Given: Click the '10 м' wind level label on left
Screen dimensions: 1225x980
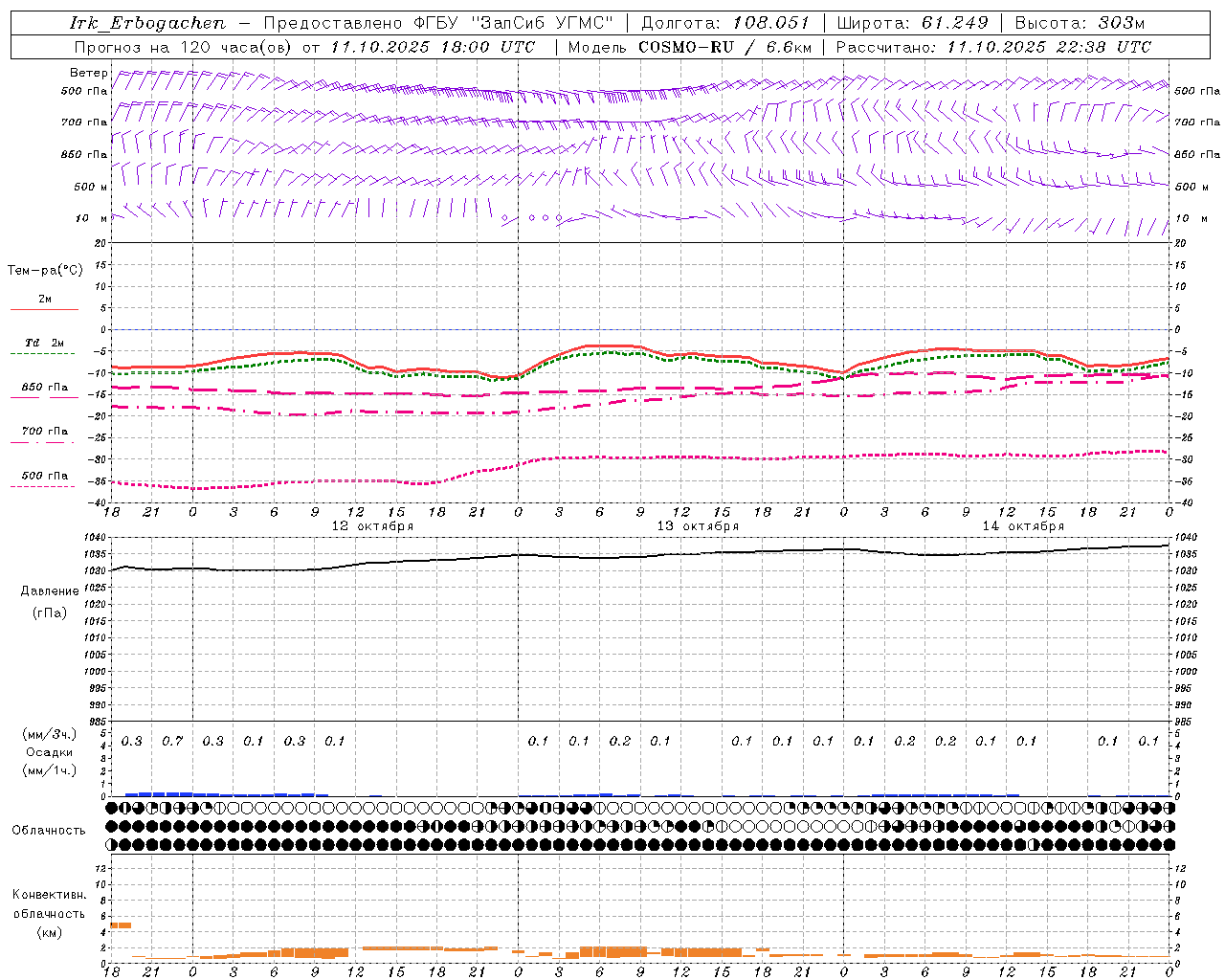Looking at the screenshot, I should point(91,218).
